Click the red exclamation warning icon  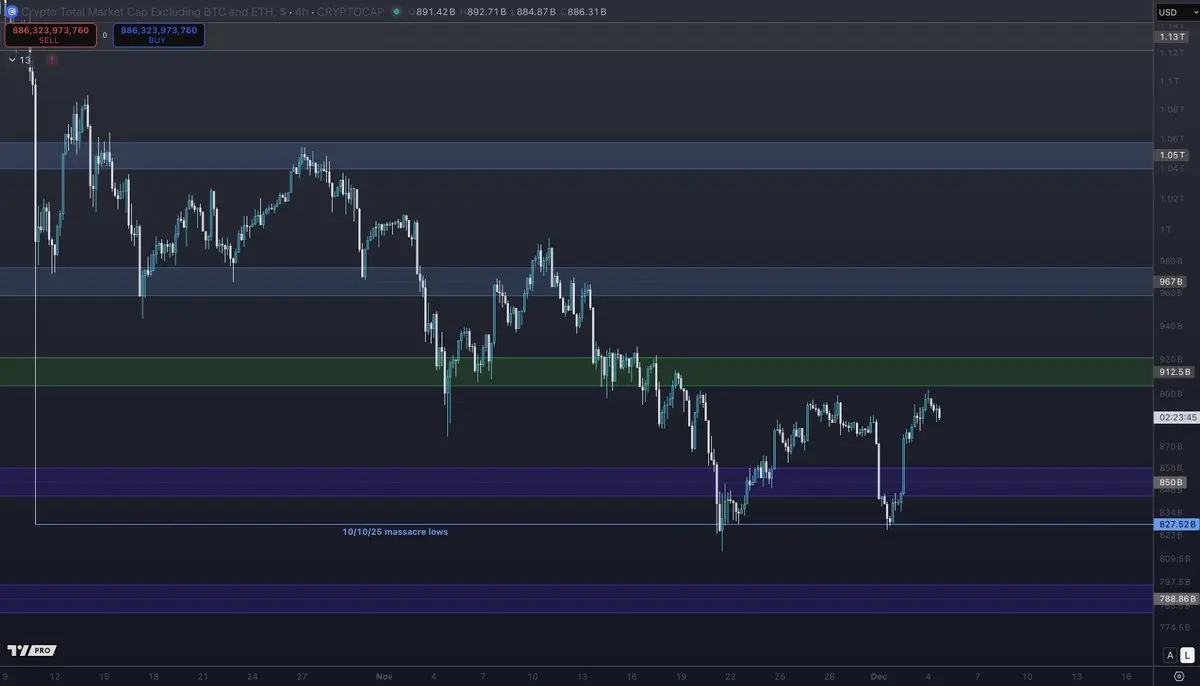pos(52,60)
